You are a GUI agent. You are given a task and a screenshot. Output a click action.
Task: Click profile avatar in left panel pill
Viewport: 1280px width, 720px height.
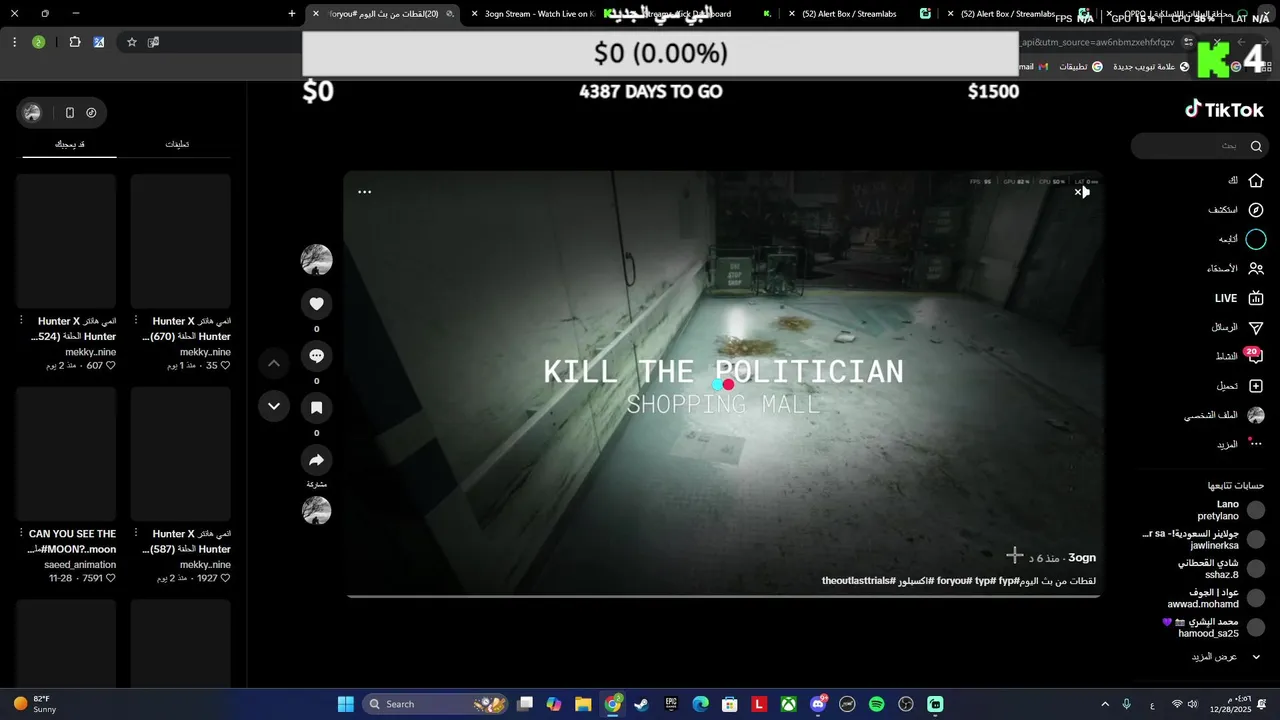[x=33, y=113]
